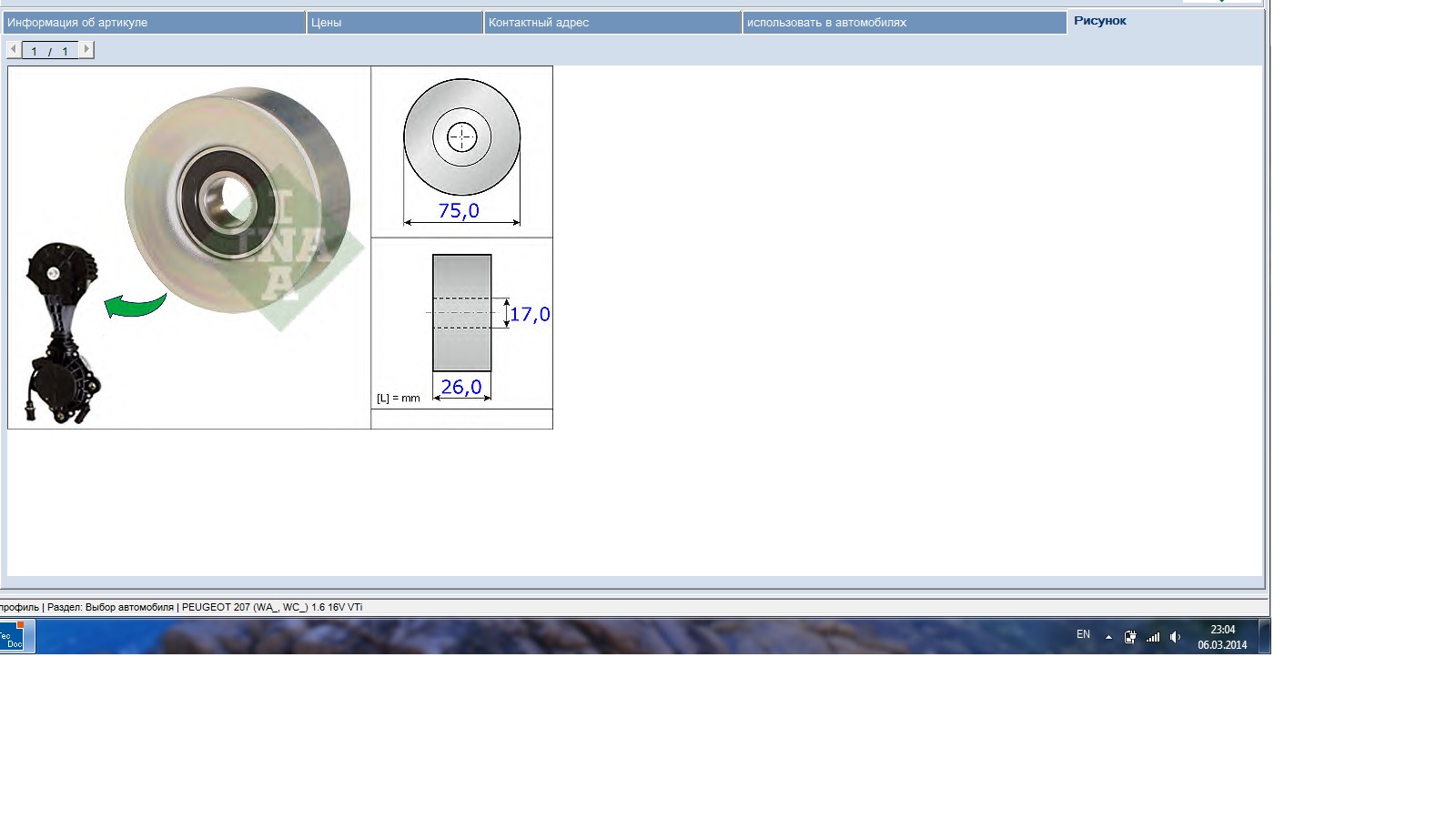This screenshot has width=1456, height=819.
Task: Select the Рисунок tab
Action: point(1099,21)
